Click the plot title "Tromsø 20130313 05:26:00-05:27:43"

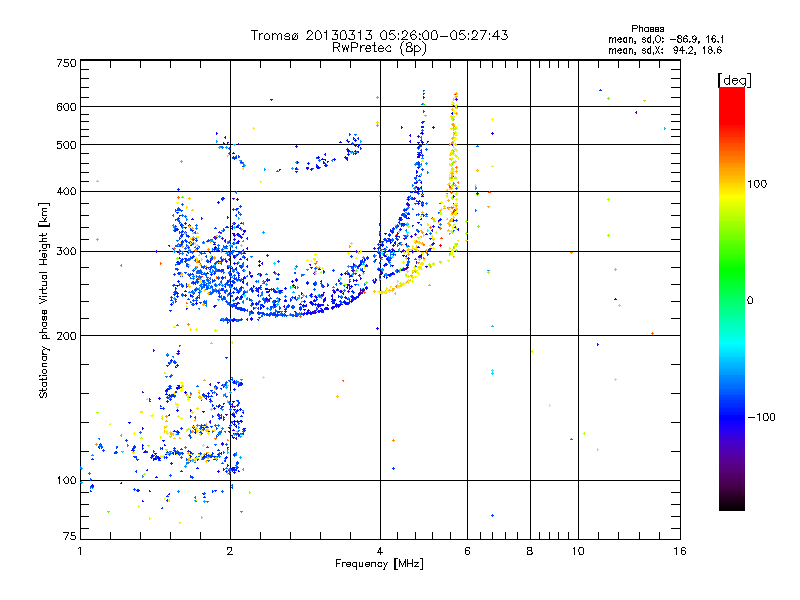pos(380,35)
